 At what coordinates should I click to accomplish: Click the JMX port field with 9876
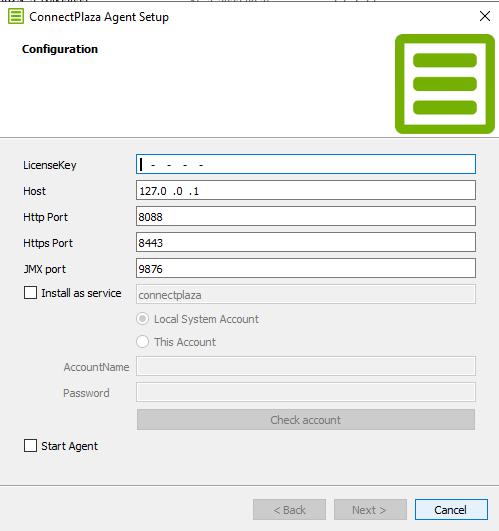pyautogui.click(x=306, y=268)
